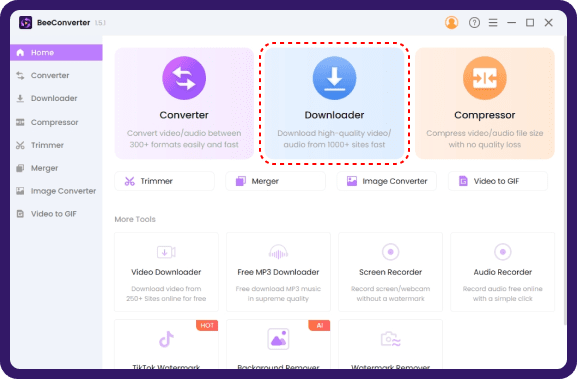Click 'Record audio free online' description
This screenshot has height=379, width=577.
point(503,294)
